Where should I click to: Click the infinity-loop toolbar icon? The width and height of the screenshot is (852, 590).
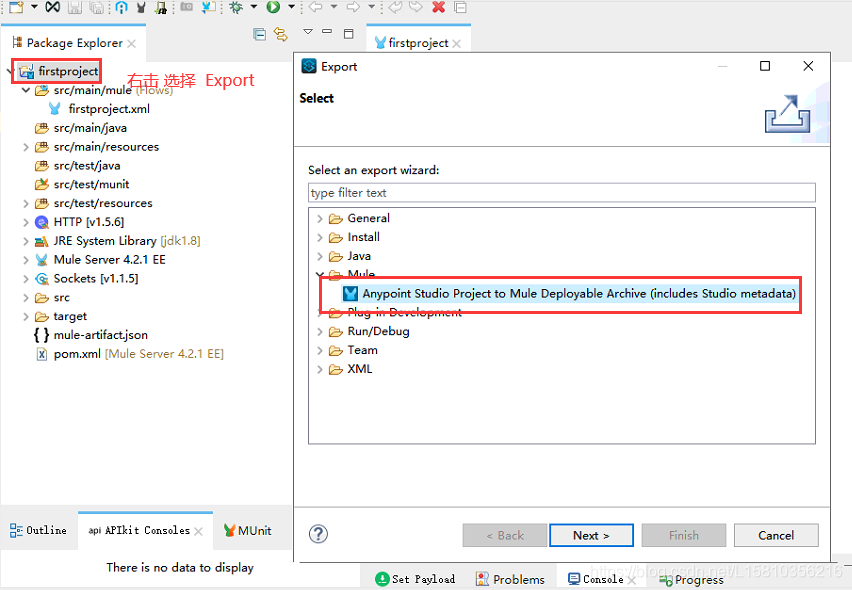click(53, 7)
